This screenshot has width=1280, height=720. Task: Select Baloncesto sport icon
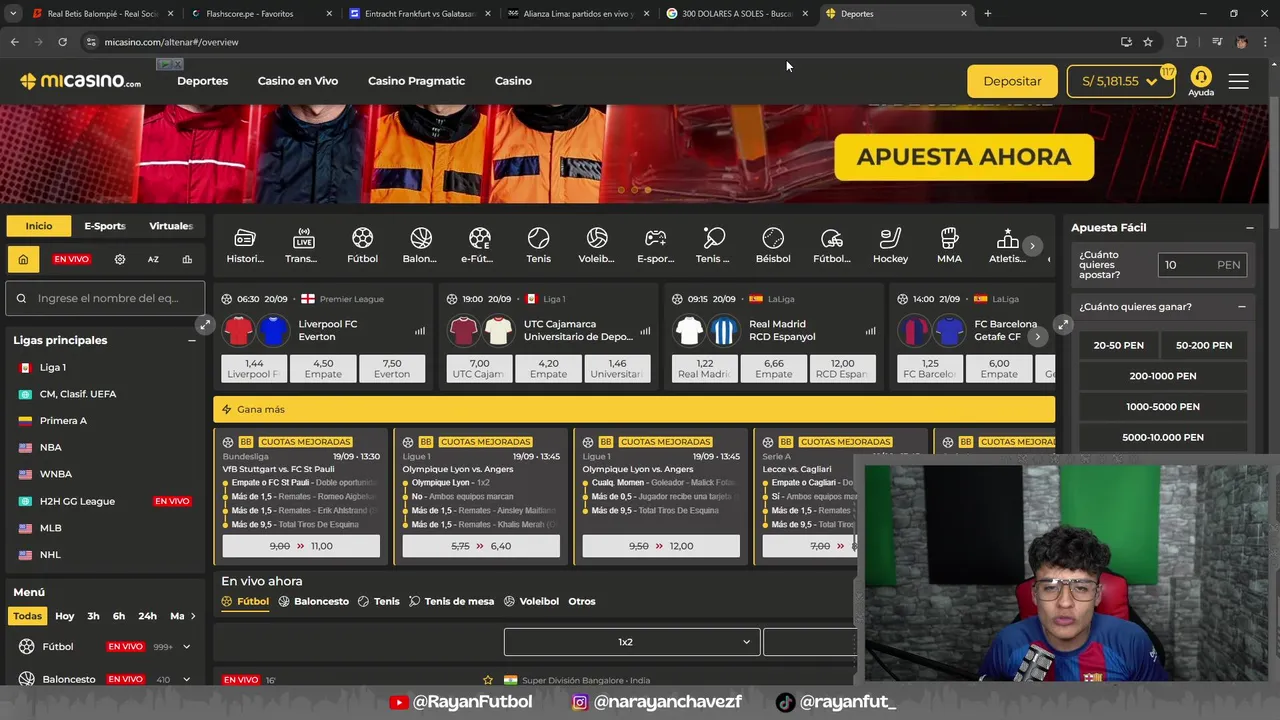(x=420, y=245)
